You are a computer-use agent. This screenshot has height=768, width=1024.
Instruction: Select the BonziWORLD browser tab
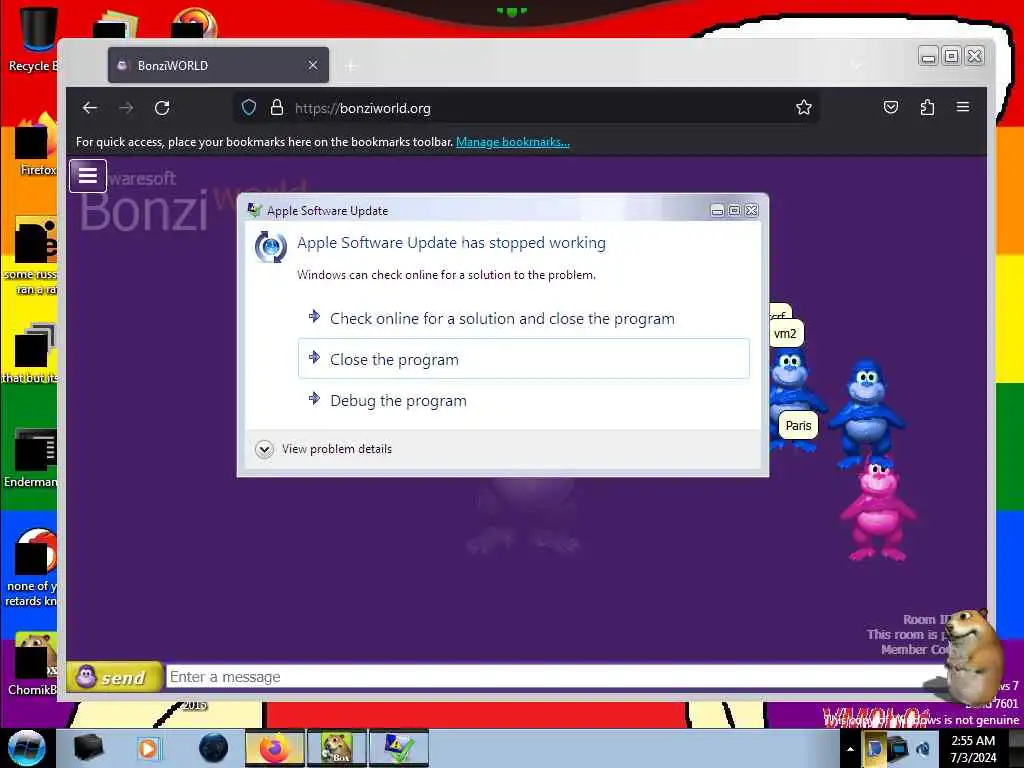pyautogui.click(x=218, y=65)
